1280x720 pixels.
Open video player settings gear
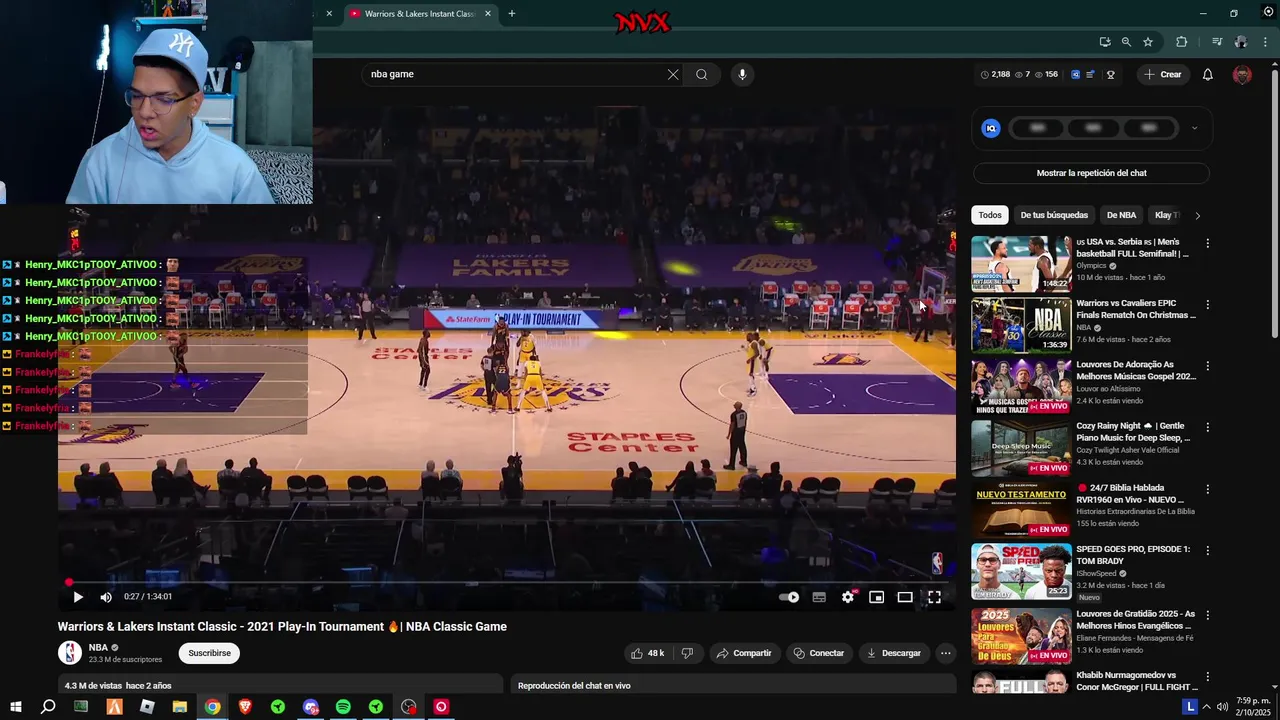(x=848, y=597)
